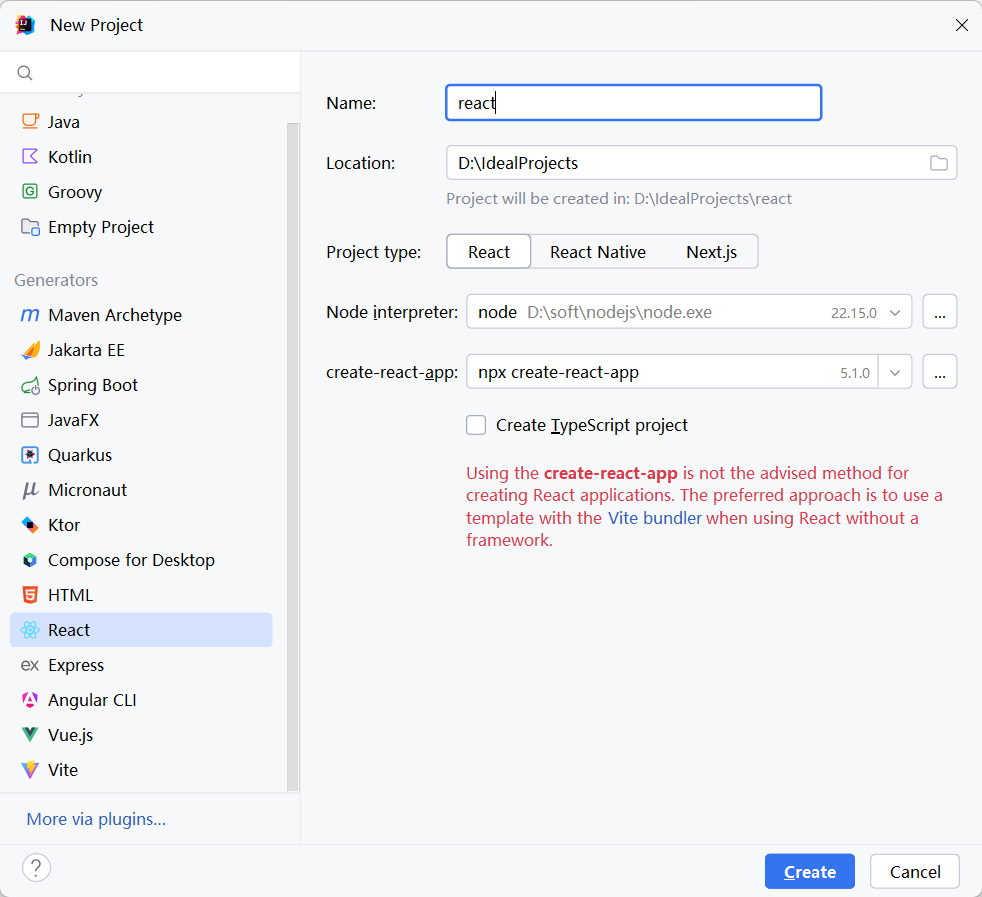Enable Create TypeScript project checkbox
Viewport: 982px width, 897px height.
[x=476, y=425]
